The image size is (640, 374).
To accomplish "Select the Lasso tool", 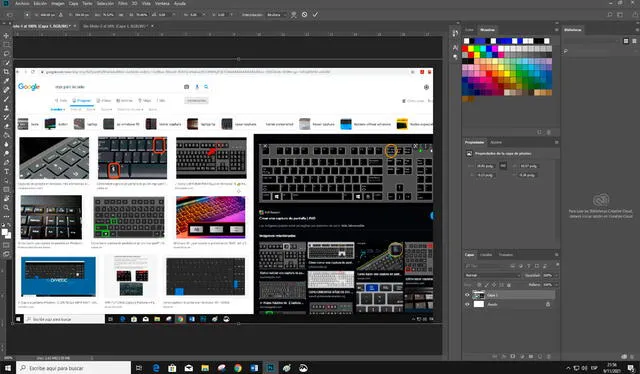I will [x=6, y=53].
